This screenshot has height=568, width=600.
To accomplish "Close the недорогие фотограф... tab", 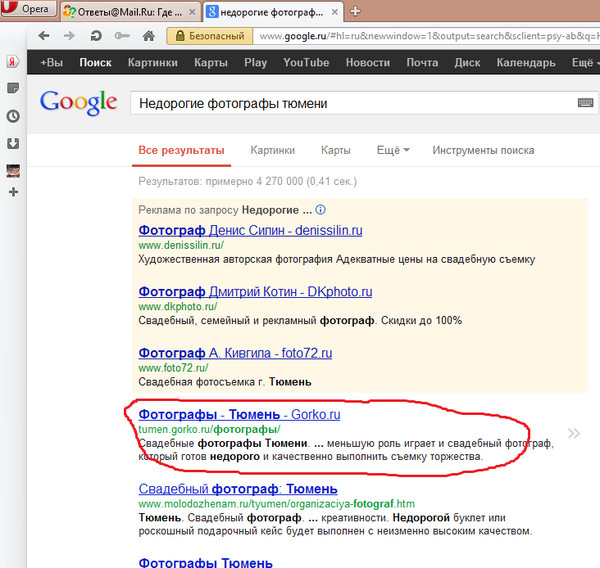I will [x=334, y=12].
